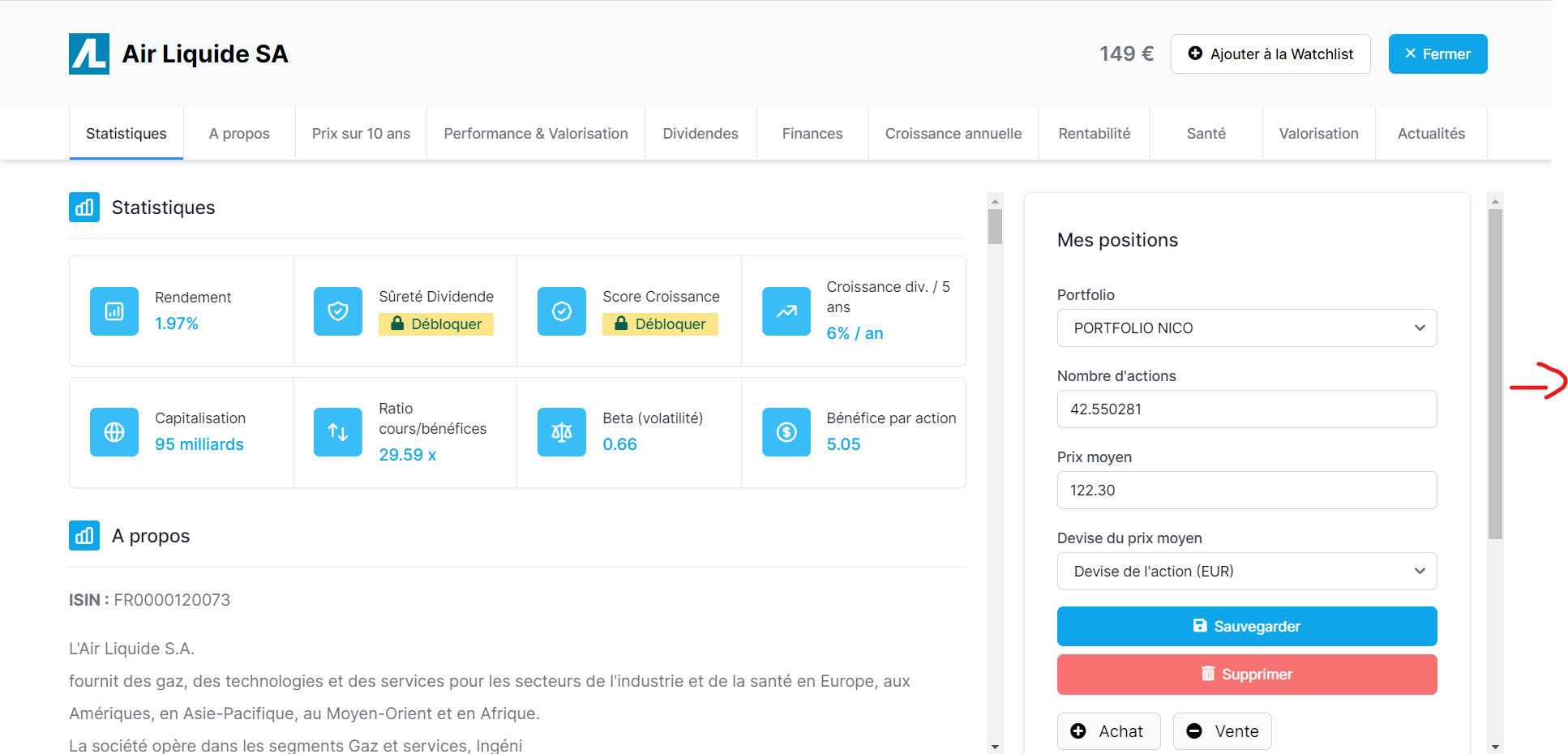Screen dimensions: 1568x754
Task: Click the Croissance div. trending arrow icon
Action: click(x=786, y=311)
